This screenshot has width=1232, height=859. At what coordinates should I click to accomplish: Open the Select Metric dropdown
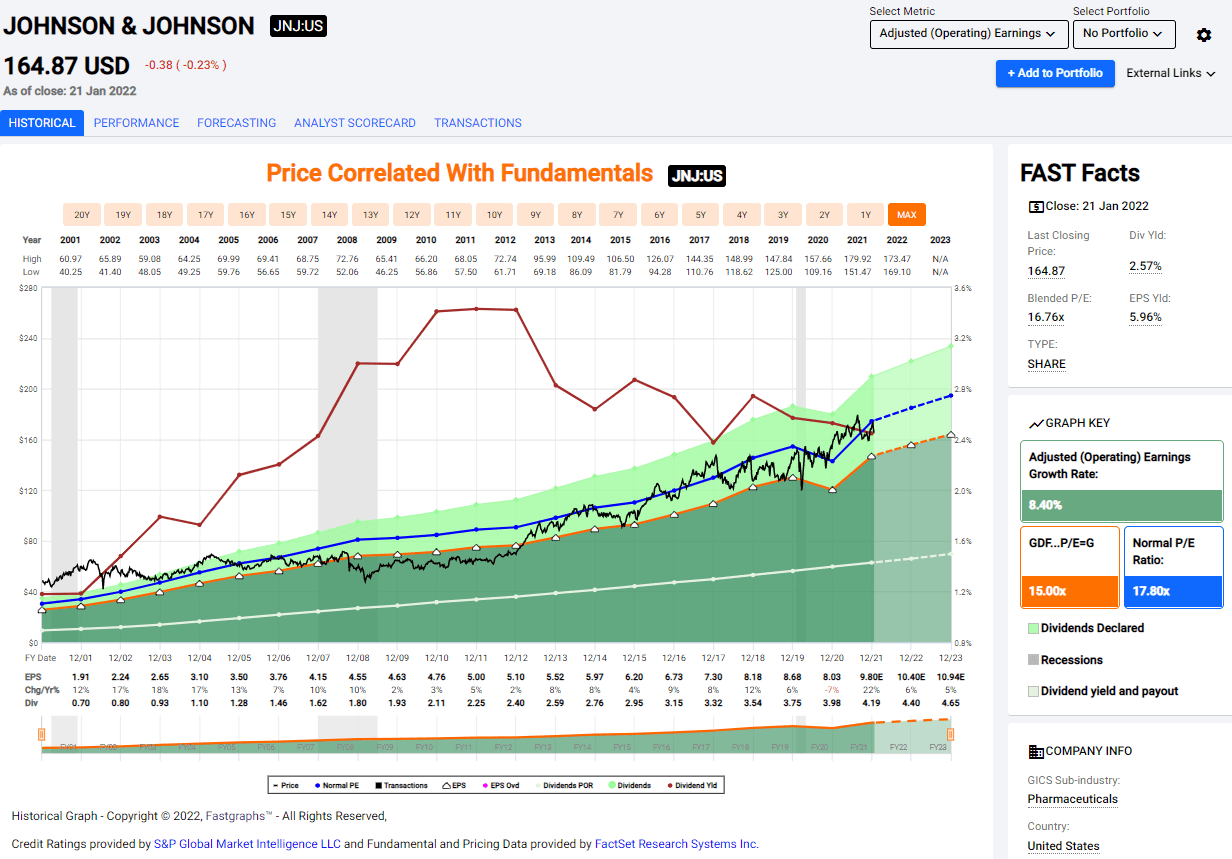point(968,34)
